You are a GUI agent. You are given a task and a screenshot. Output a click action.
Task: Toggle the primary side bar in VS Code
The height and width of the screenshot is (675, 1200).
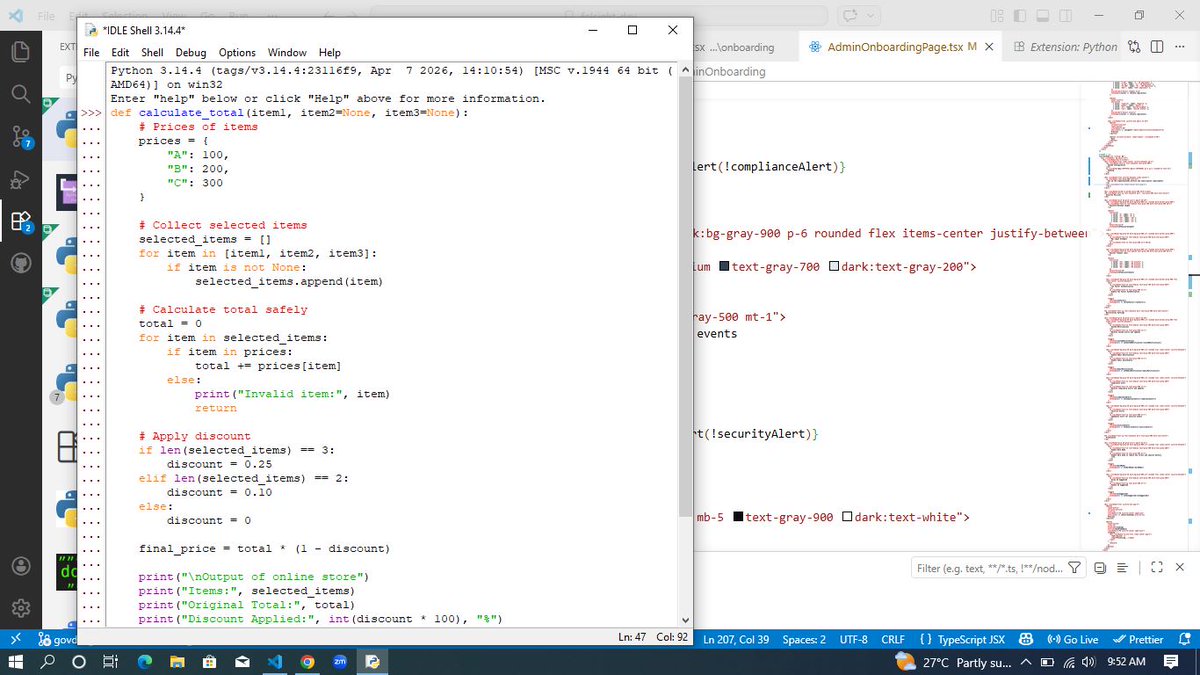click(1019, 16)
